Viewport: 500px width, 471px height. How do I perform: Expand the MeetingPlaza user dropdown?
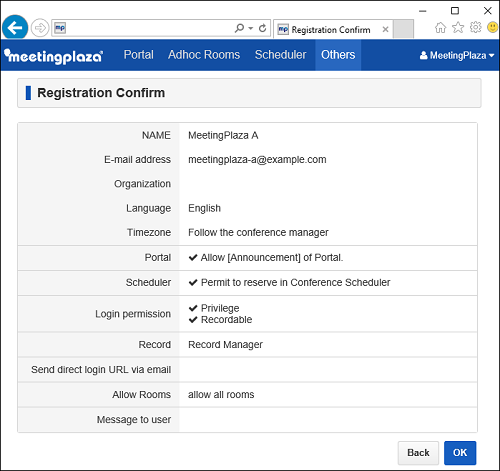pyautogui.click(x=457, y=55)
